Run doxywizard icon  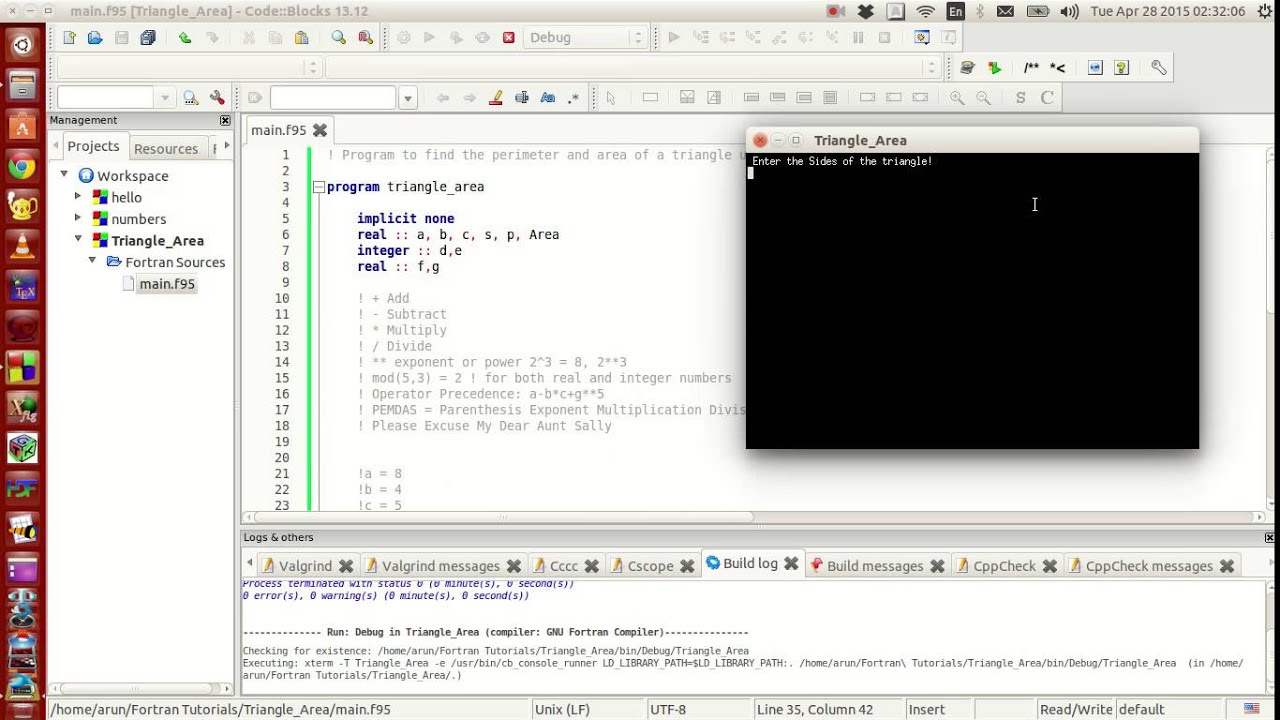pyautogui.click(x=967, y=68)
